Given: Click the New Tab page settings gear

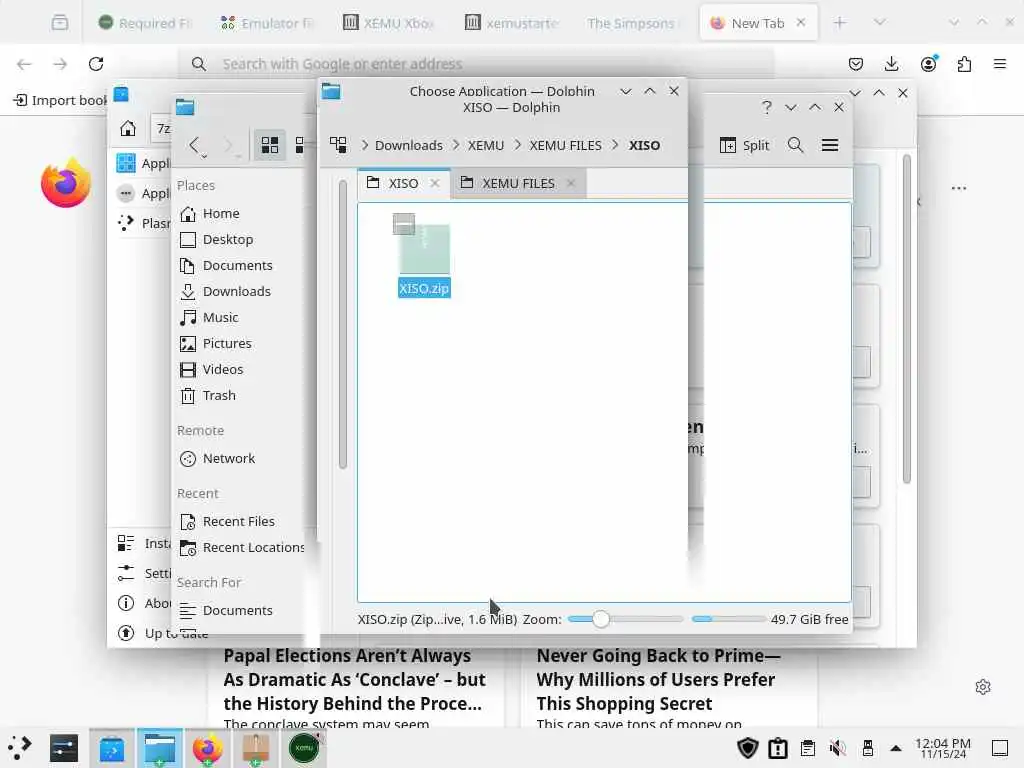Looking at the screenshot, I should (x=983, y=687).
